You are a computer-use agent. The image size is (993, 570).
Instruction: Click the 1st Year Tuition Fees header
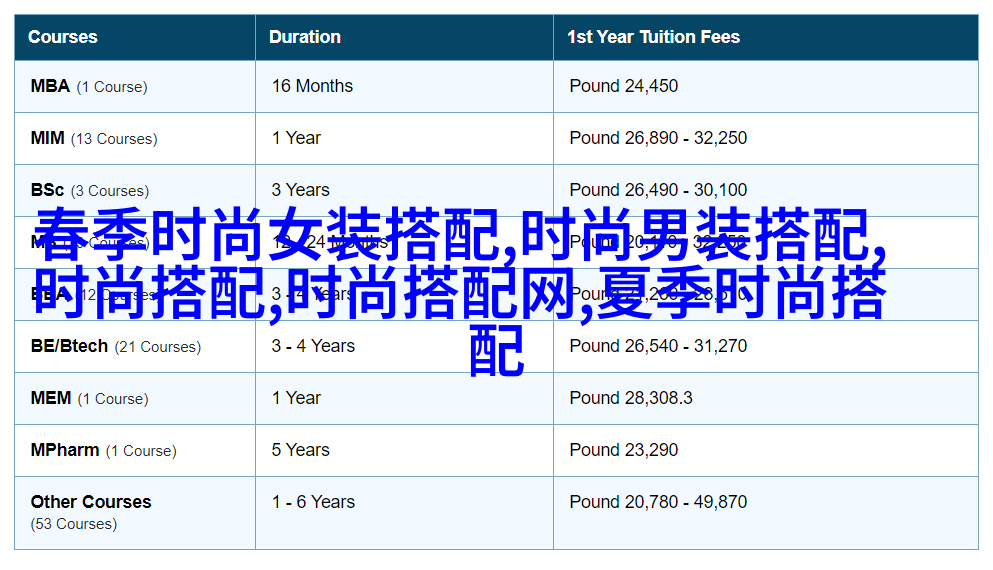coord(653,37)
